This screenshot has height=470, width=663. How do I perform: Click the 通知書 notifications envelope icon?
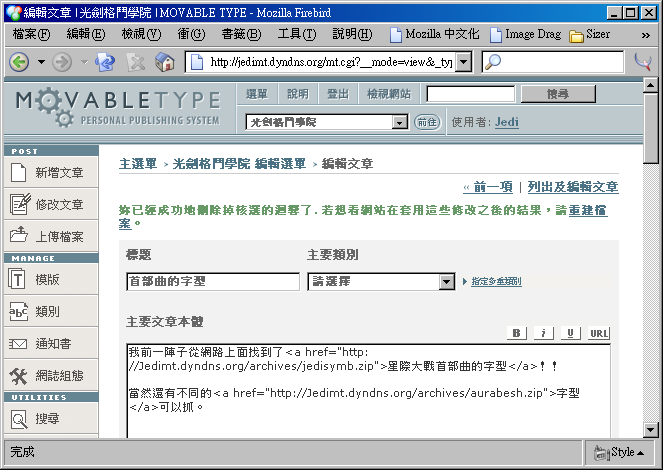18,344
